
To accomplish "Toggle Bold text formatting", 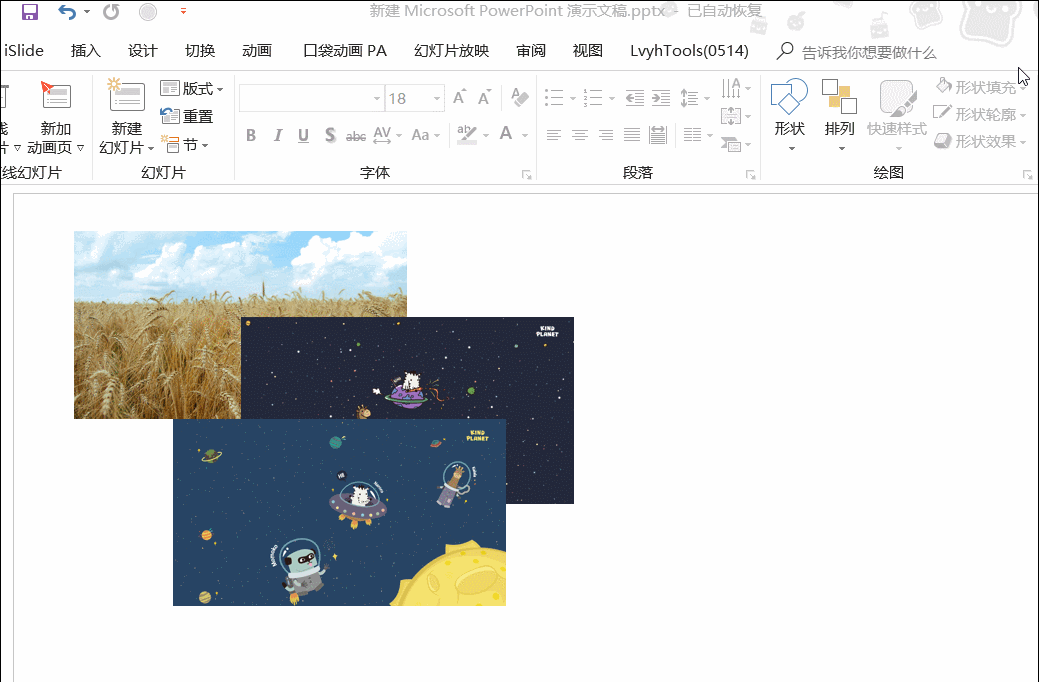I will point(251,135).
